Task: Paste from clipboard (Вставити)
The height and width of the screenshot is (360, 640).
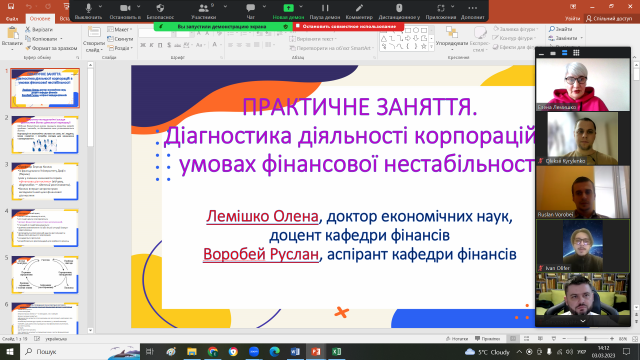Action: tap(12, 38)
